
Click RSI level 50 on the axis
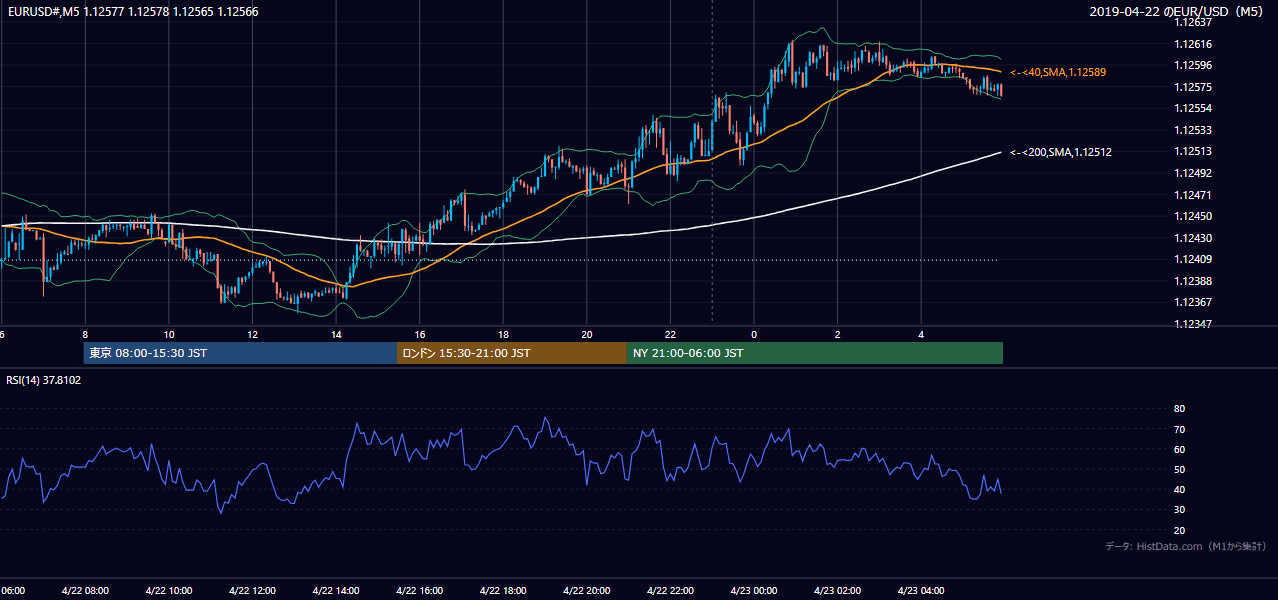1179,469
